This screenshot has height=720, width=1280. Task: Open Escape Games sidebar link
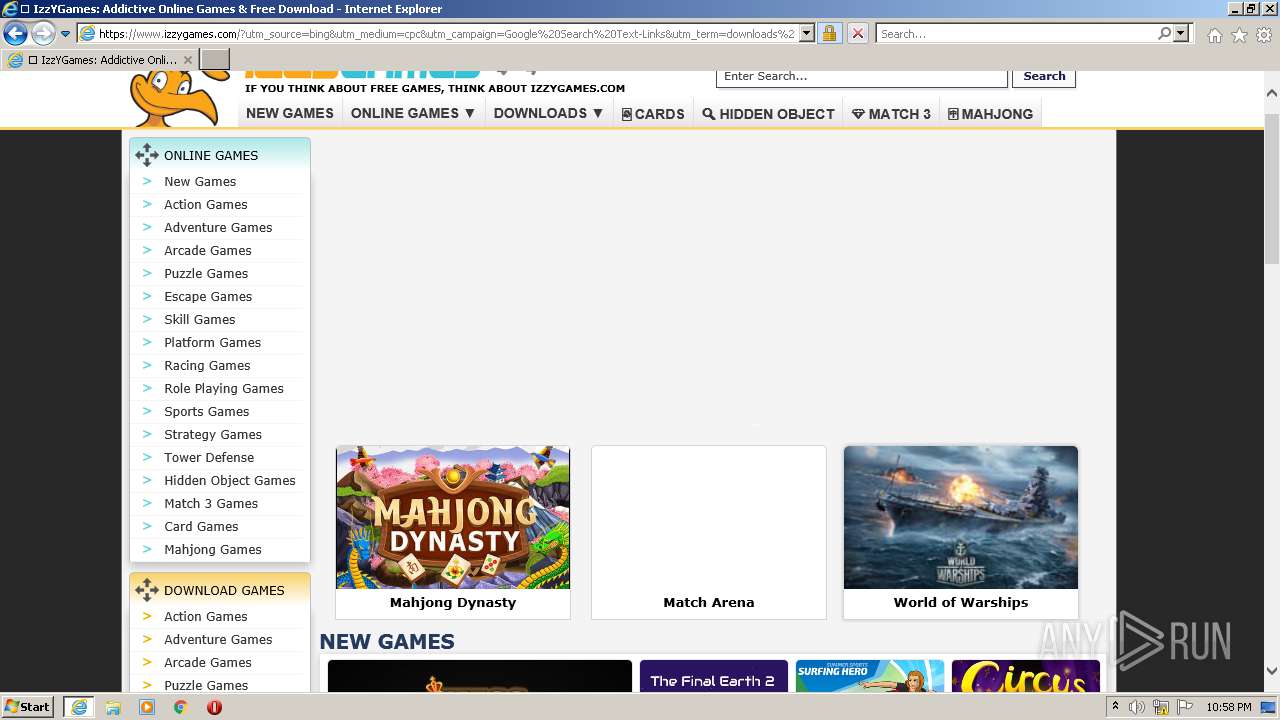point(208,296)
